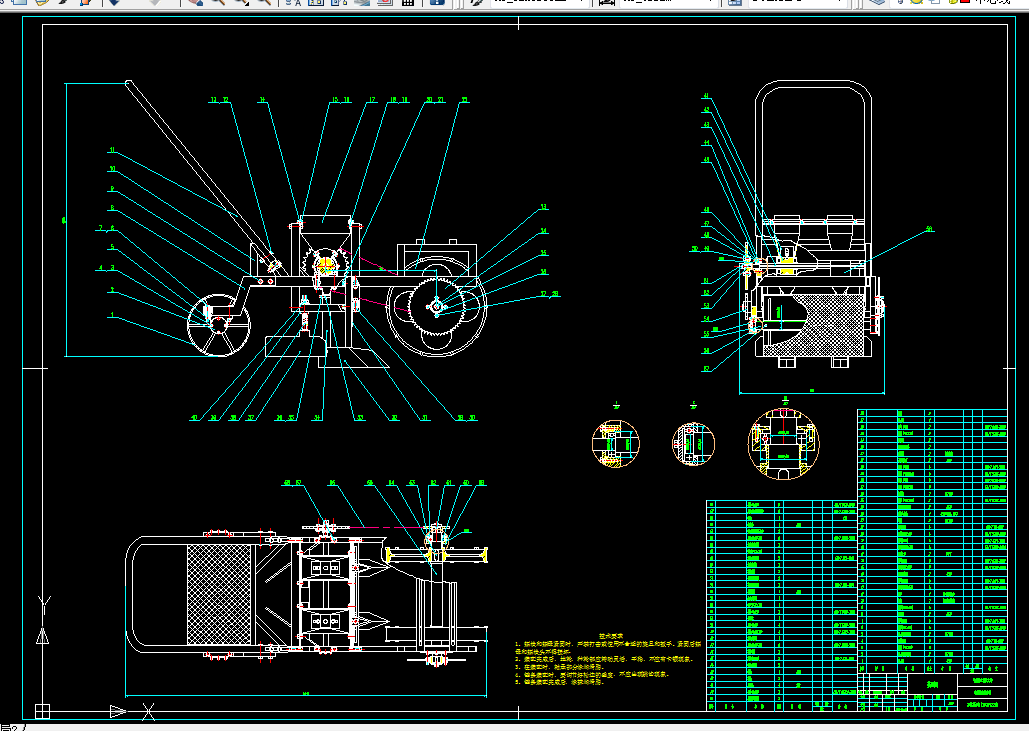The height and width of the screenshot is (731, 1029).
Task: Select the yellow technical requirements text block
Action: [608, 661]
